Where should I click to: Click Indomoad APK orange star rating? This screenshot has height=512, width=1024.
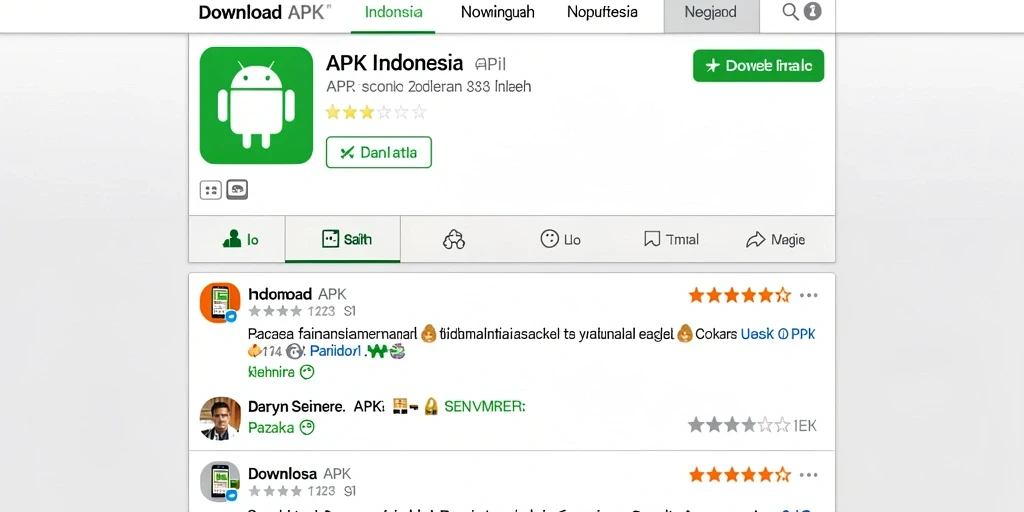(739, 296)
